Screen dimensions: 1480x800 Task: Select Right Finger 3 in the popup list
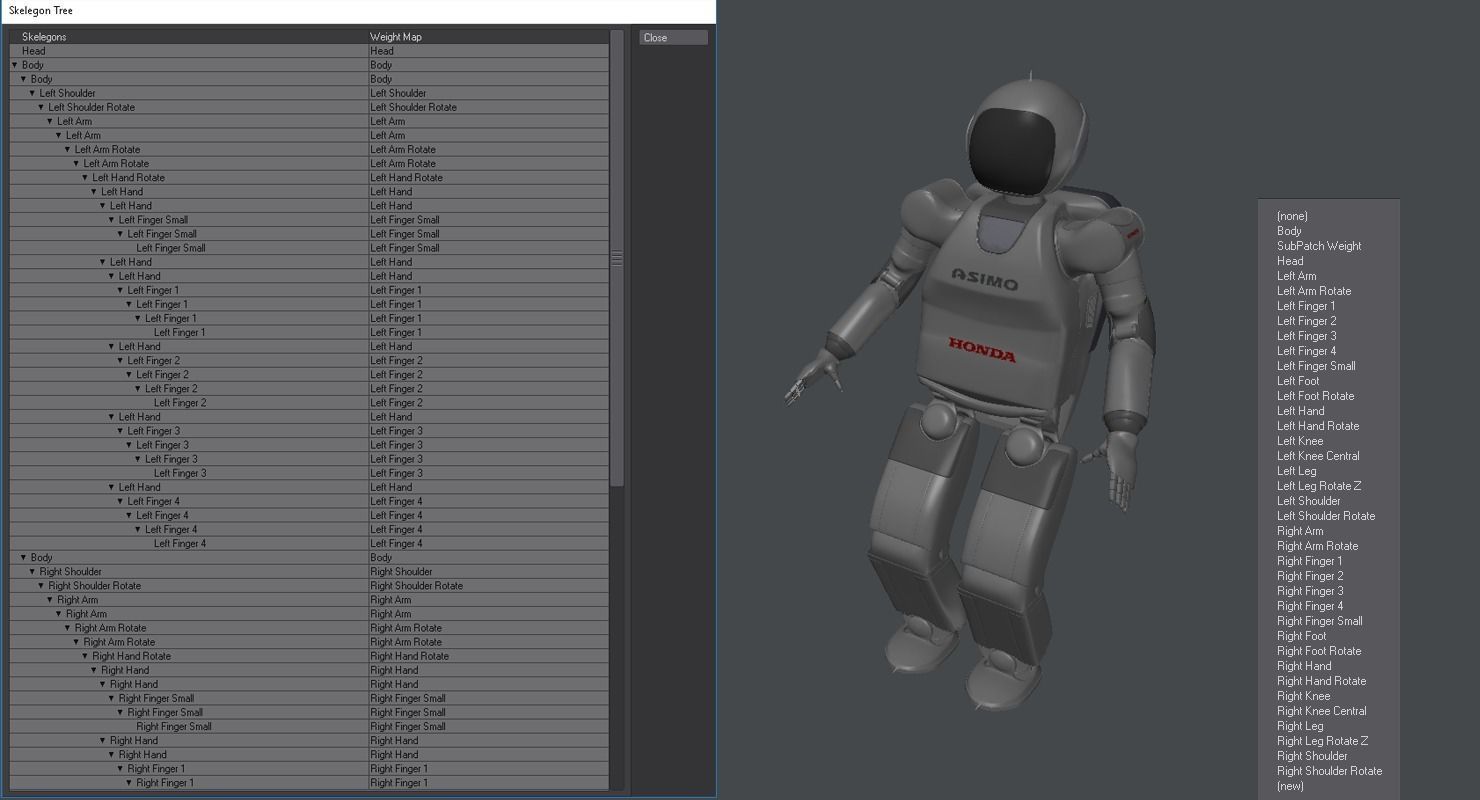(x=1310, y=591)
